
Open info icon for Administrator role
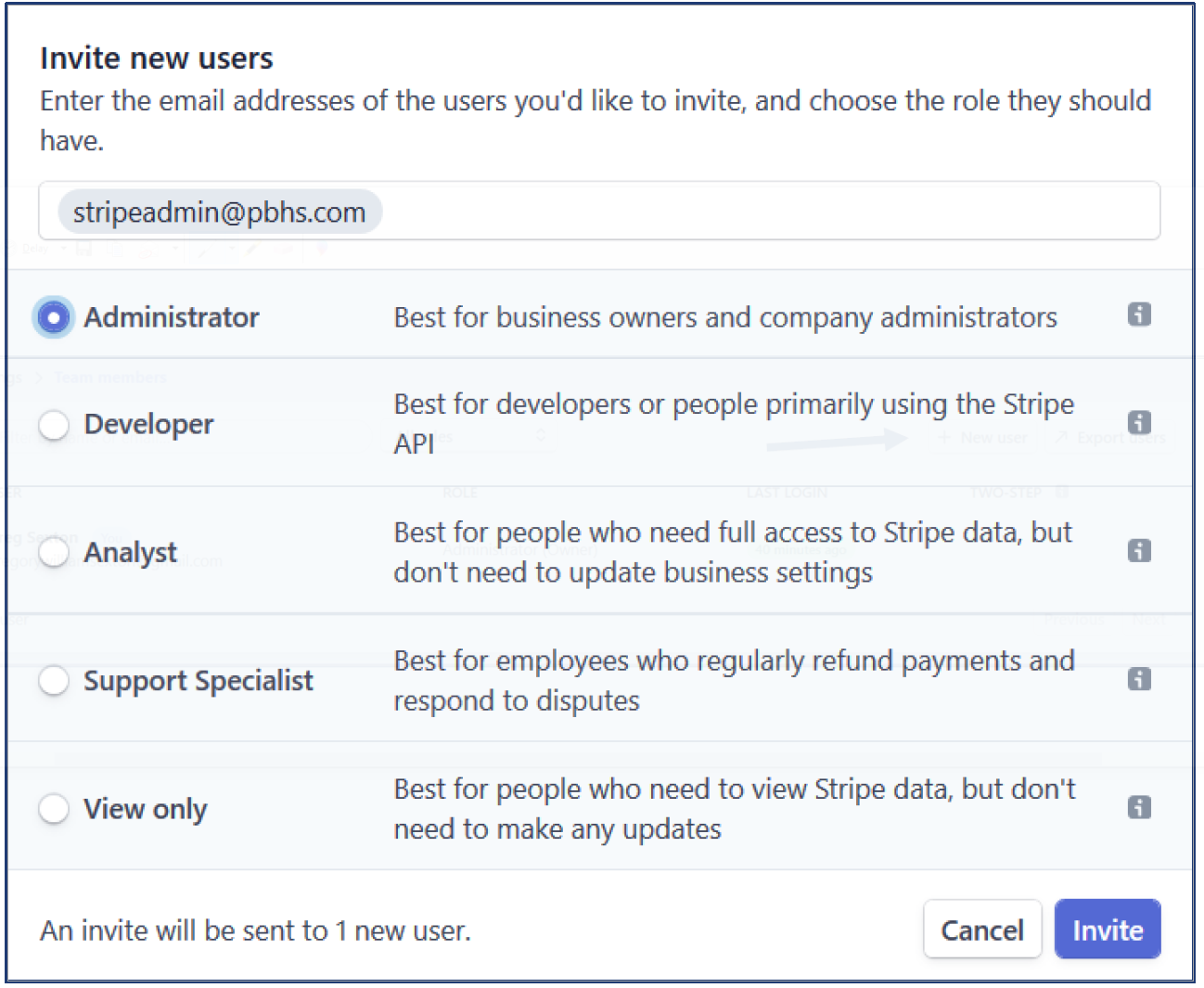(x=1139, y=315)
